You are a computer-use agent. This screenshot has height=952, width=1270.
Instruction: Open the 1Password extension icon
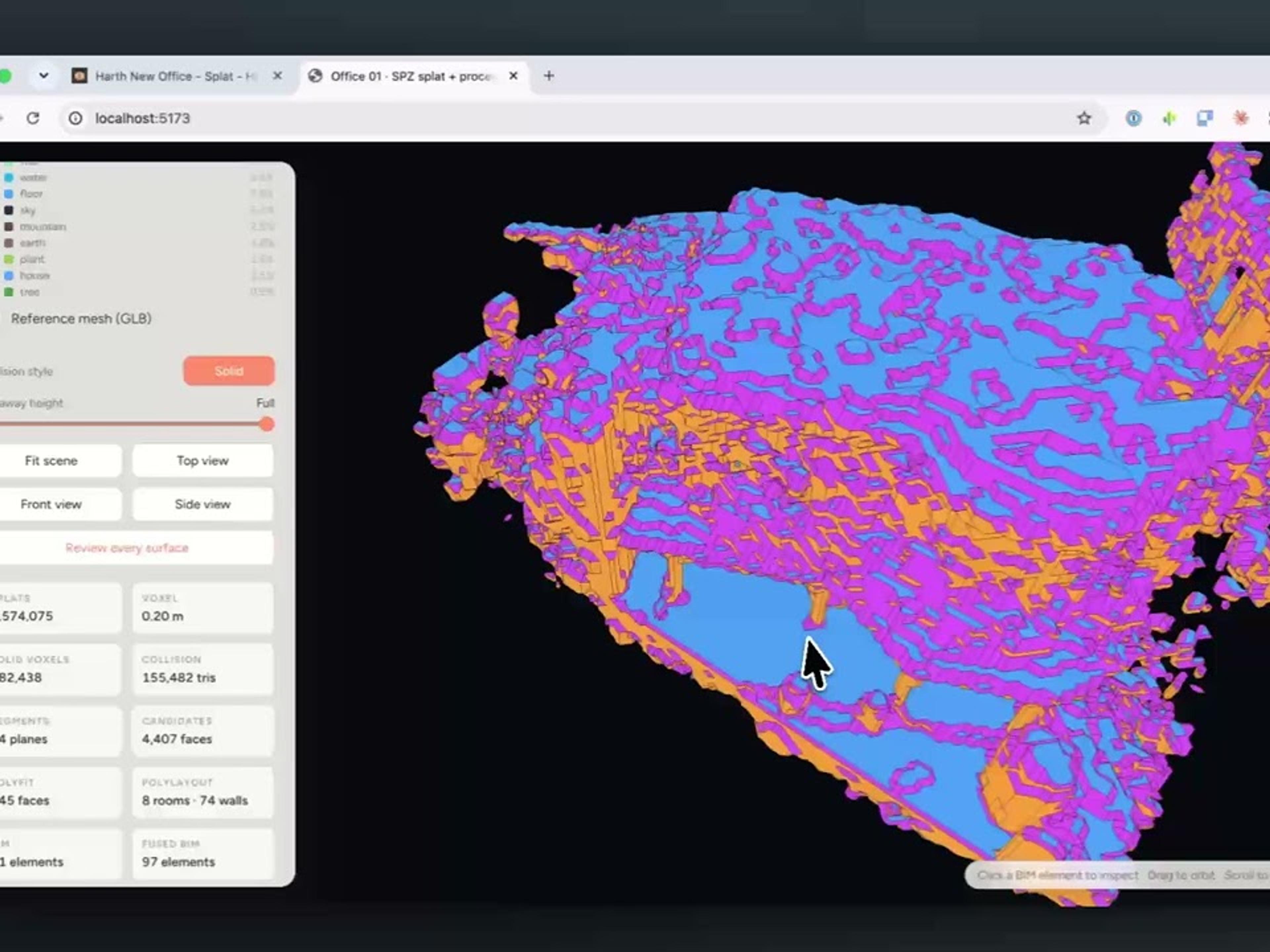[1133, 118]
